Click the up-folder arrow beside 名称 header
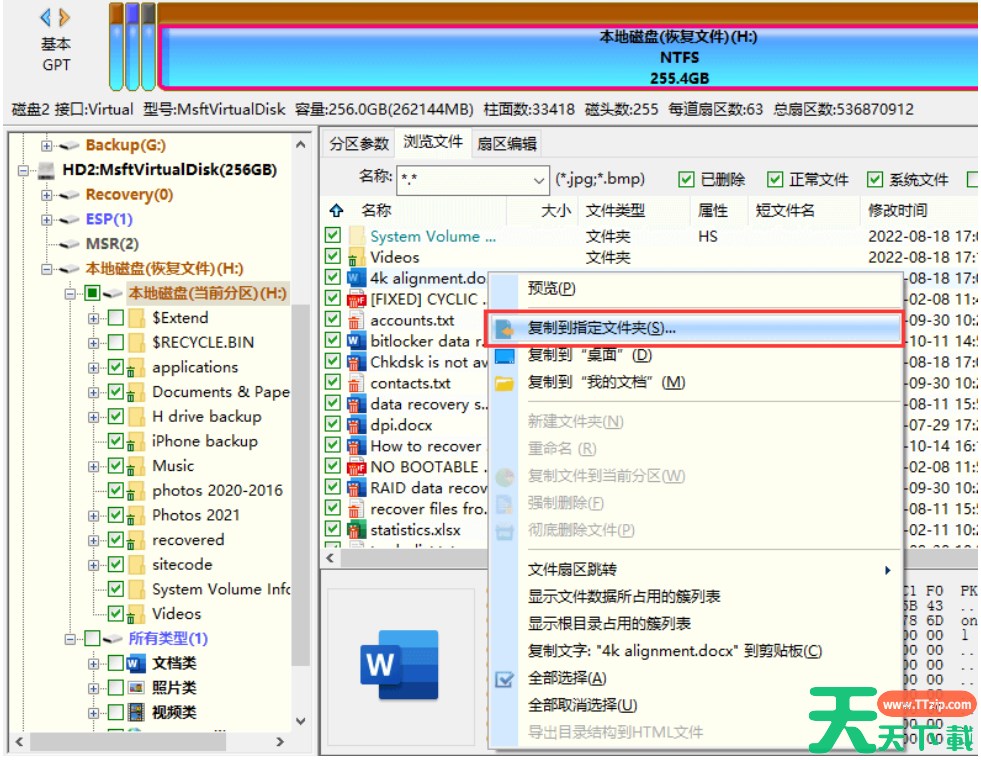981x760 pixels. click(337, 210)
